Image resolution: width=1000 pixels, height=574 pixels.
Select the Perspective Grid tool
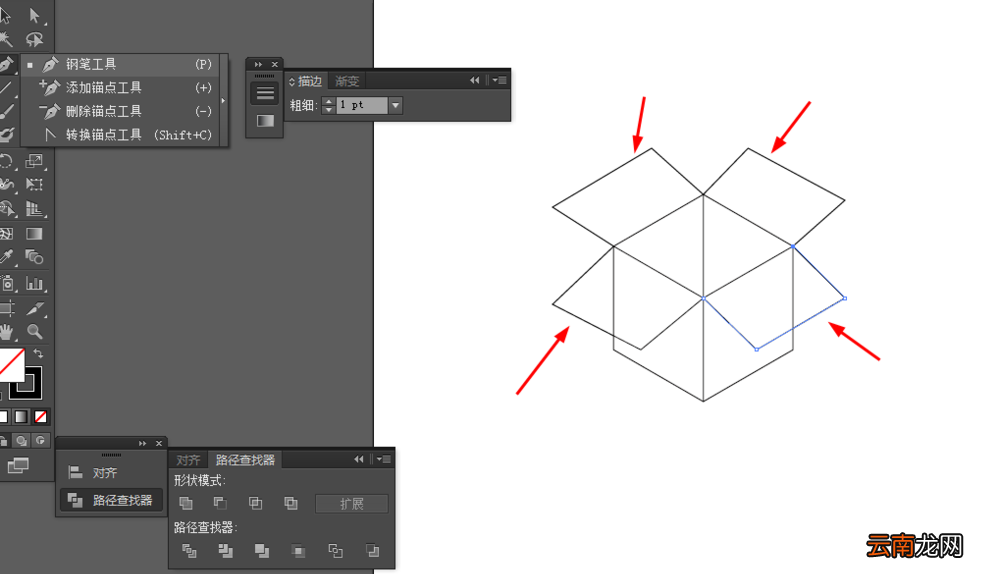coord(34,209)
